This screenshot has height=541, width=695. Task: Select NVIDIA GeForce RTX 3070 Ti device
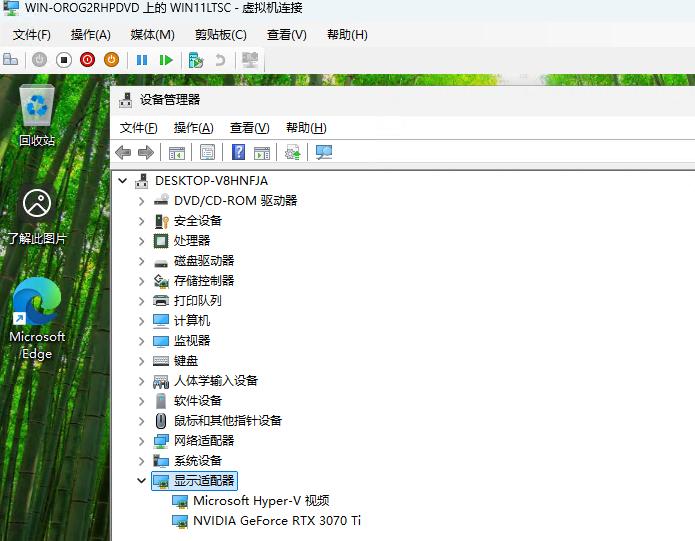click(x=276, y=521)
